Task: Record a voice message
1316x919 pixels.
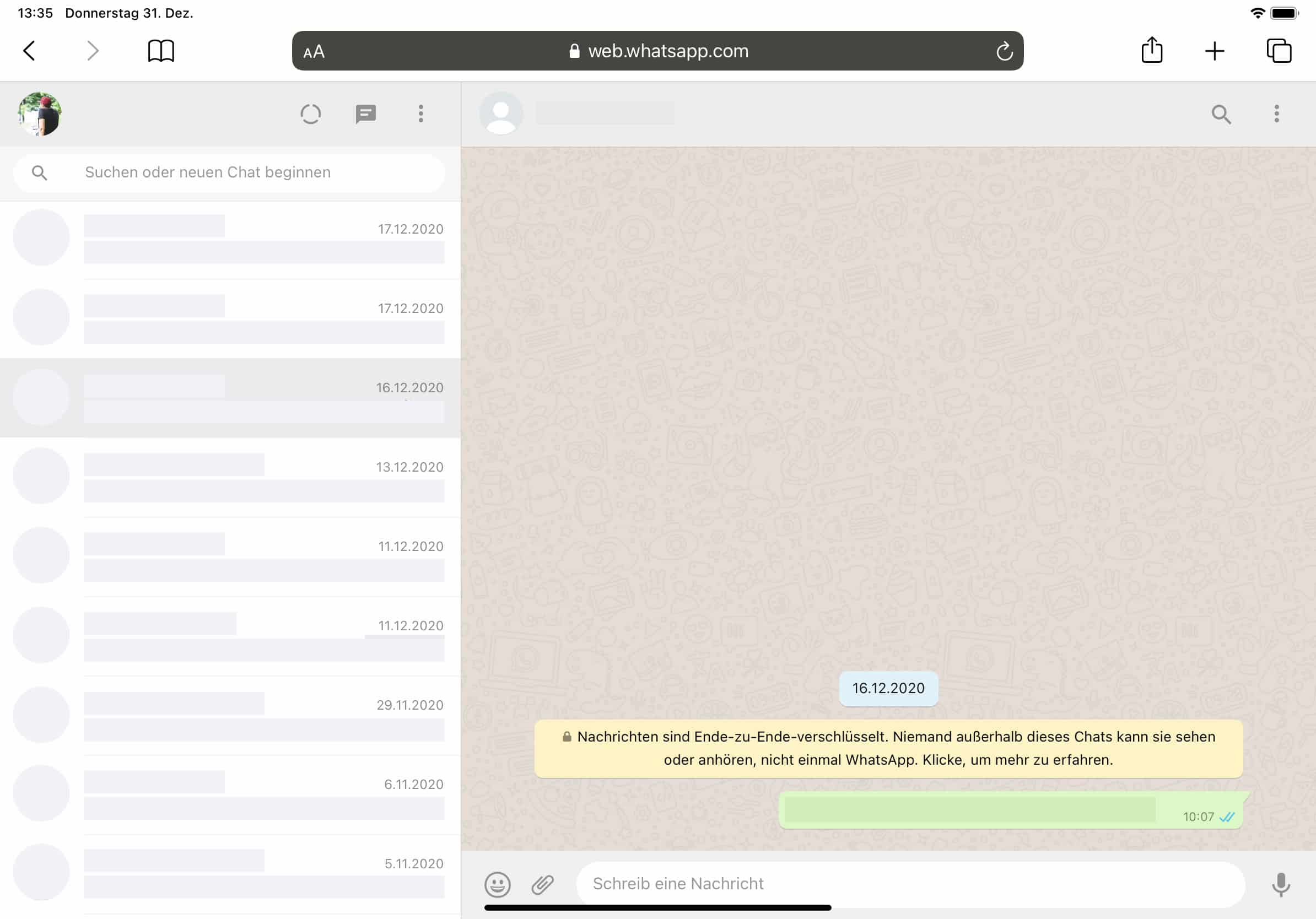Action: point(1281,884)
